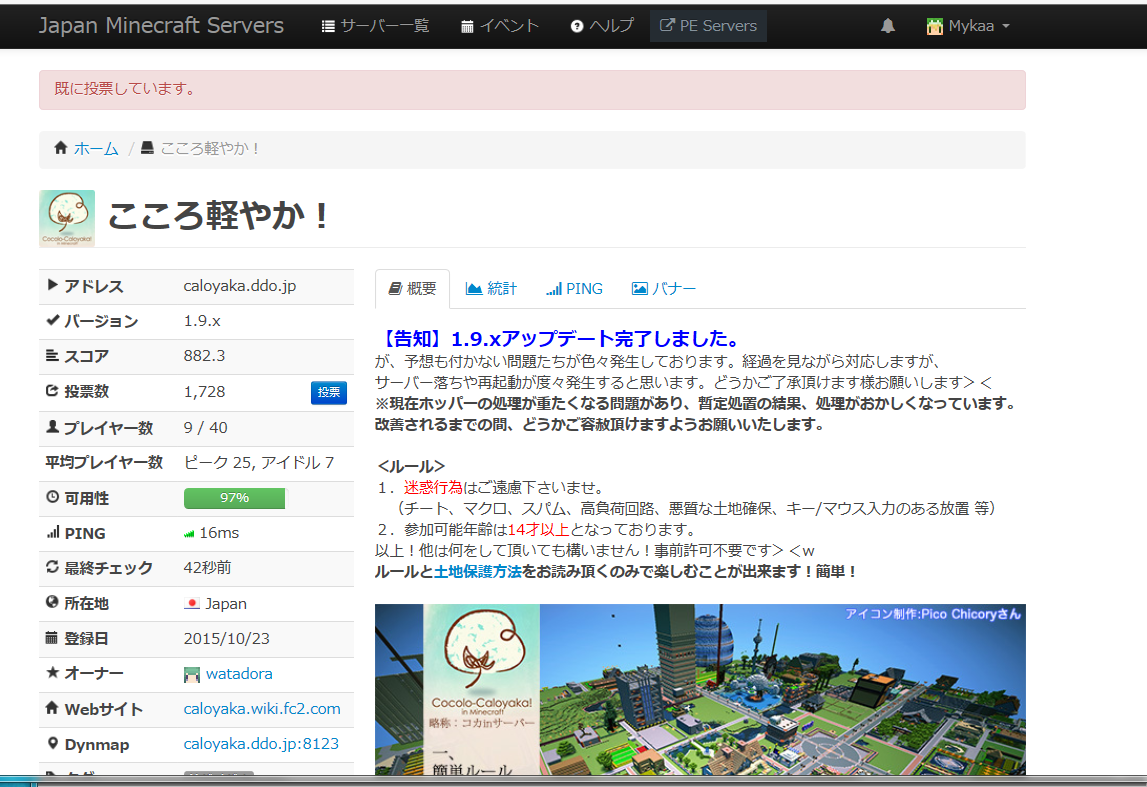Click the red 迷惑行為 rule text

[433, 488]
